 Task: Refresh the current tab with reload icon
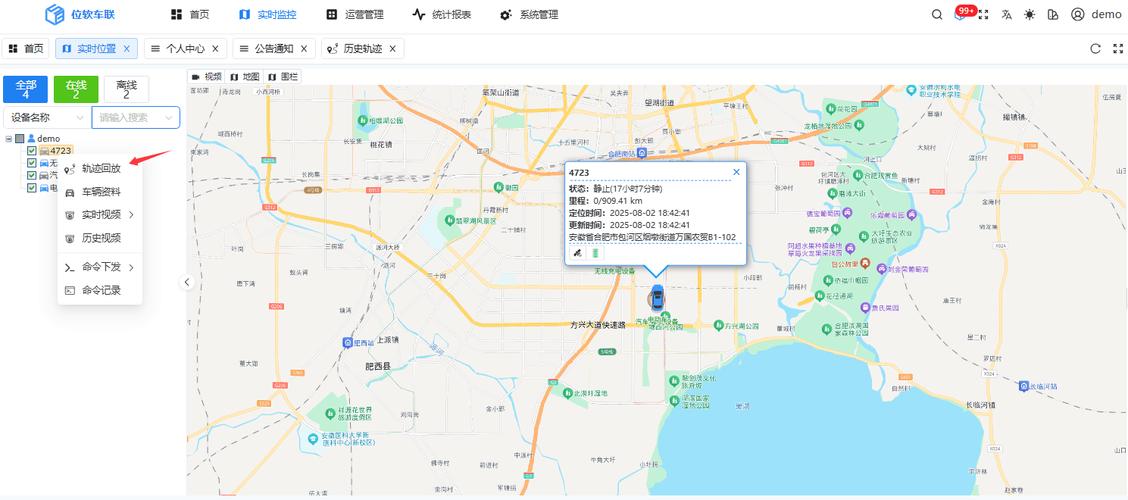pyautogui.click(x=1096, y=49)
